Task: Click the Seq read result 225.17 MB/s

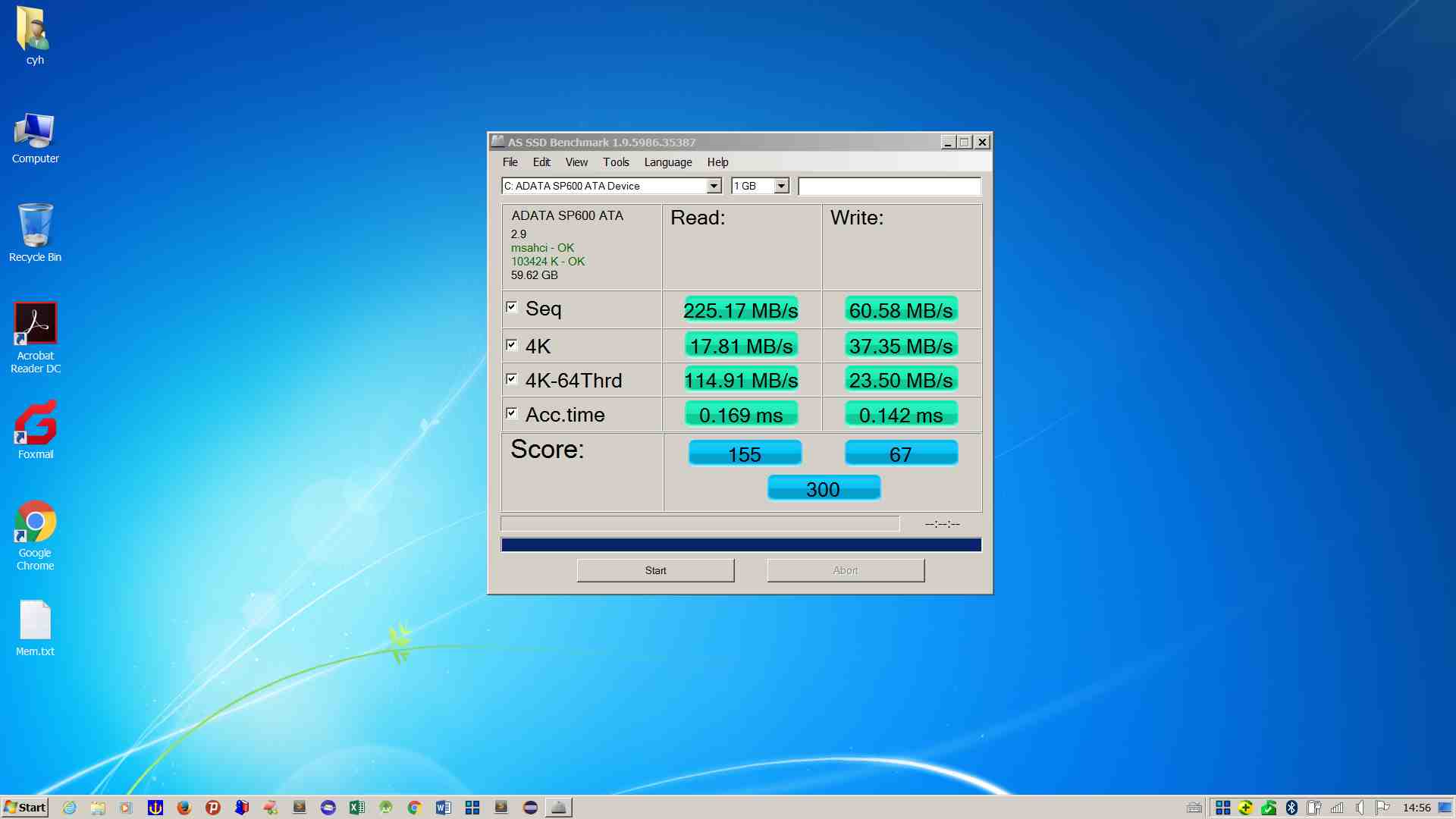Action: pos(741,309)
